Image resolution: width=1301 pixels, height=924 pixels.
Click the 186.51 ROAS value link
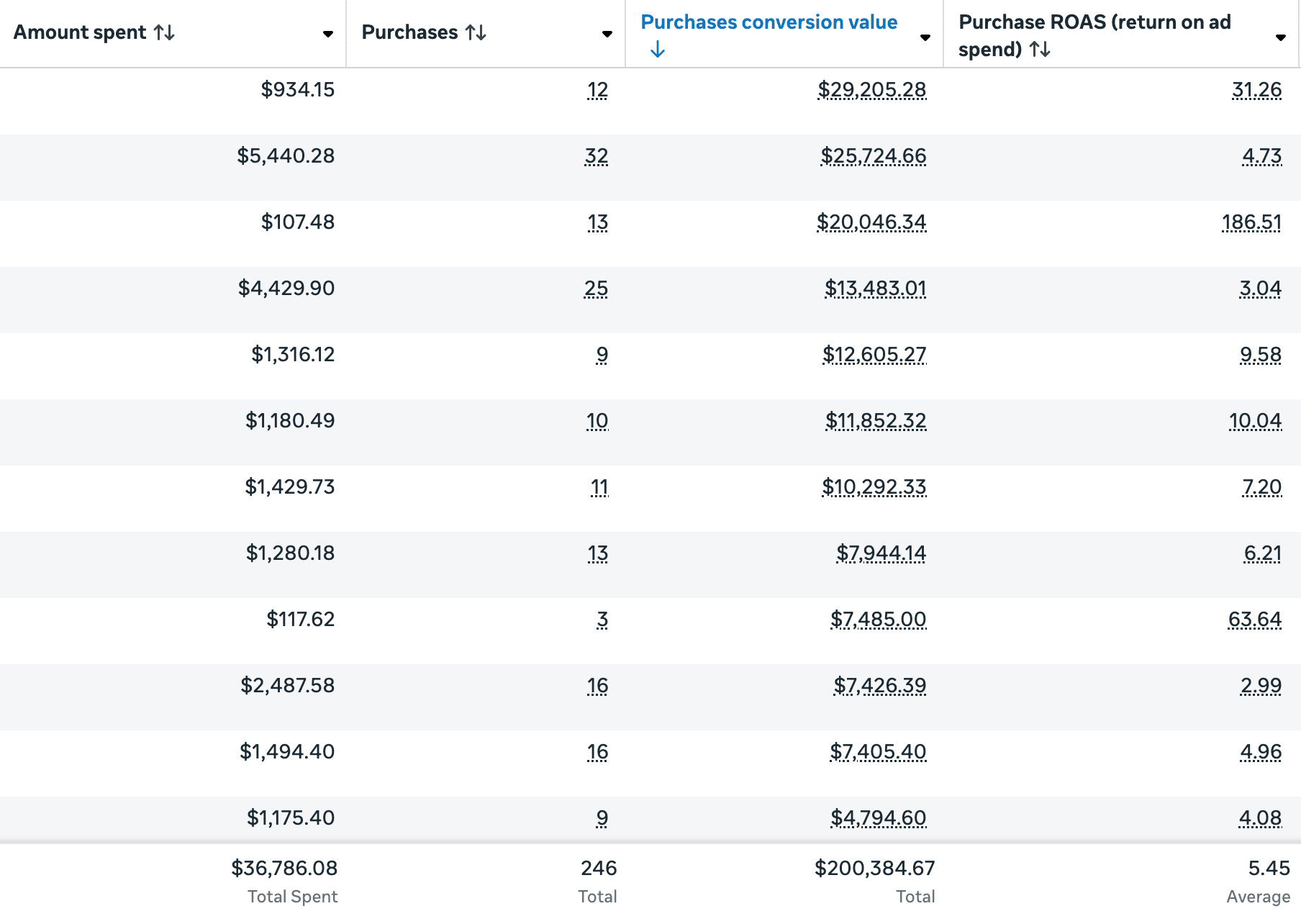(x=1251, y=222)
